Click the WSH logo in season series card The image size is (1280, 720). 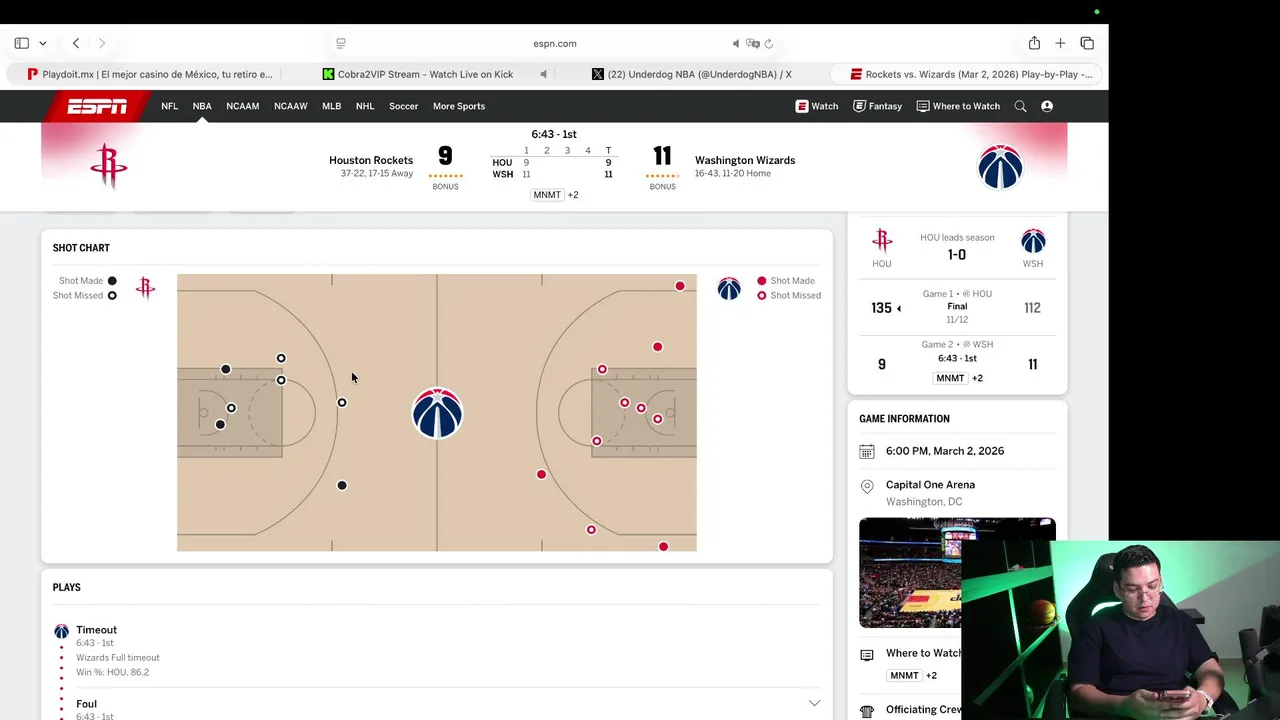point(1033,241)
